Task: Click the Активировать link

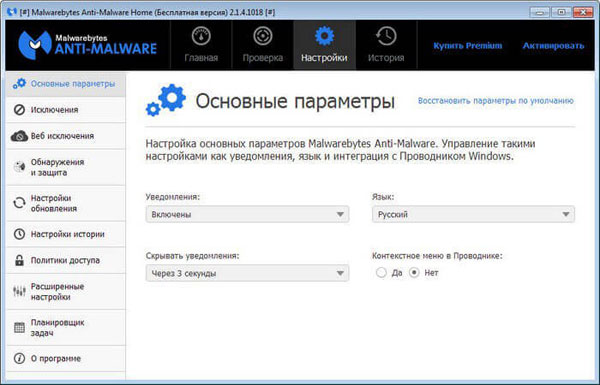Action: (553, 46)
